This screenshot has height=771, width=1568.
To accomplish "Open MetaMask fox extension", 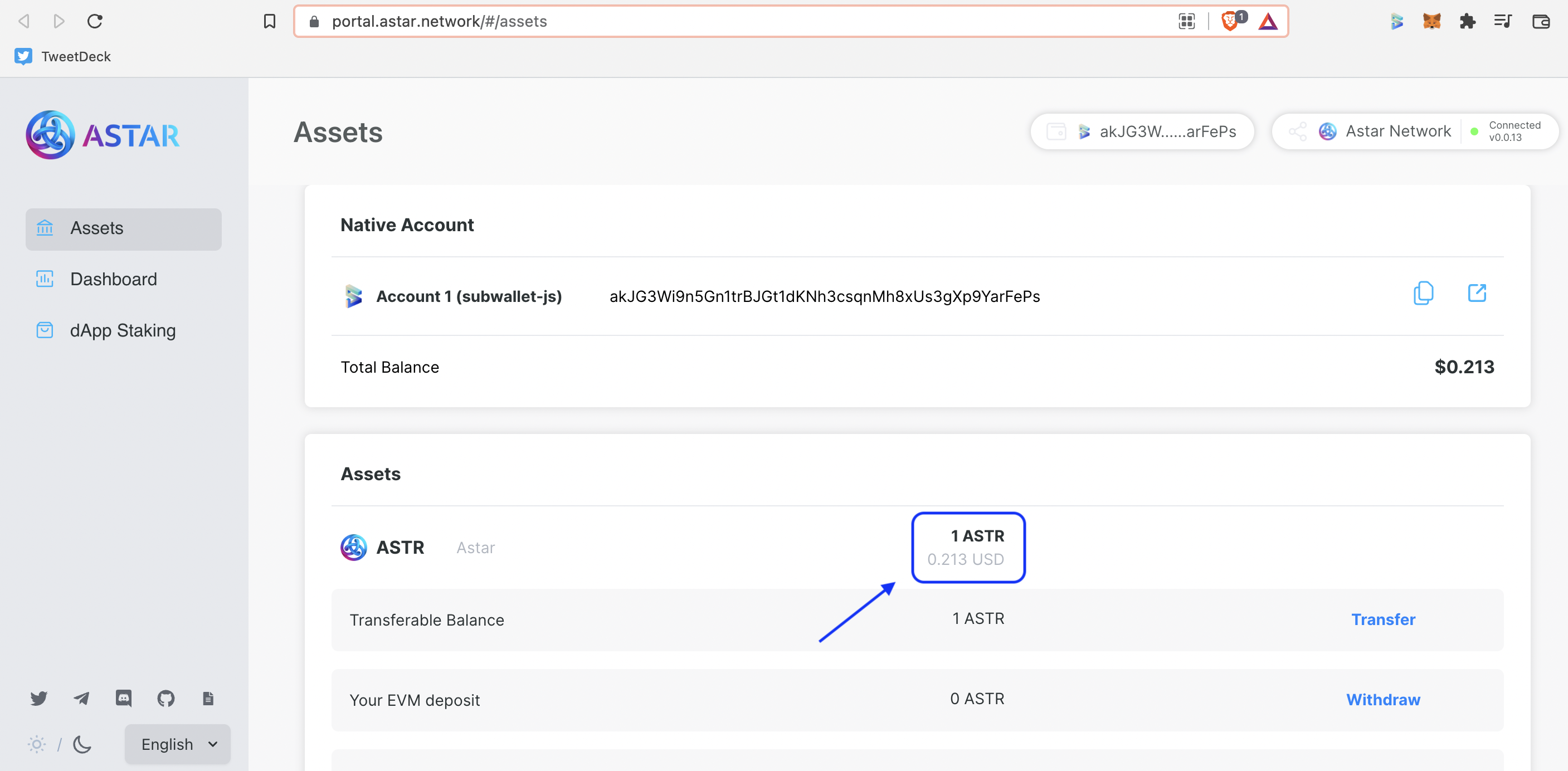I will click(1431, 21).
